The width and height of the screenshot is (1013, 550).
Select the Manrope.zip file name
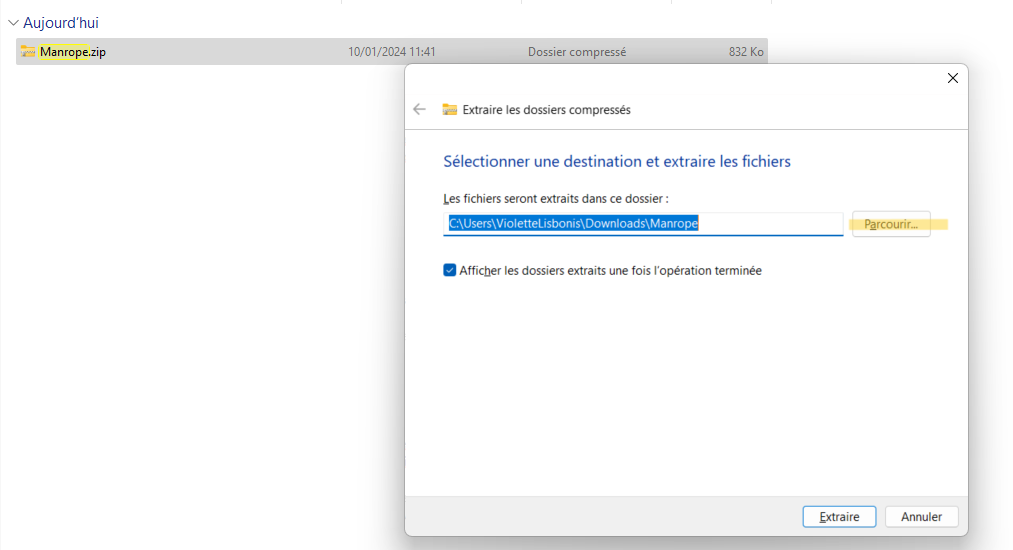tap(72, 52)
